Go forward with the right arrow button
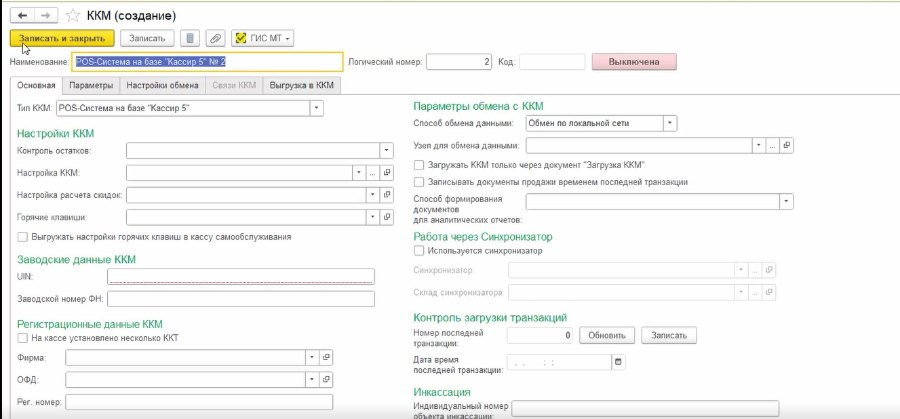The image size is (900, 419). pos(48,15)
